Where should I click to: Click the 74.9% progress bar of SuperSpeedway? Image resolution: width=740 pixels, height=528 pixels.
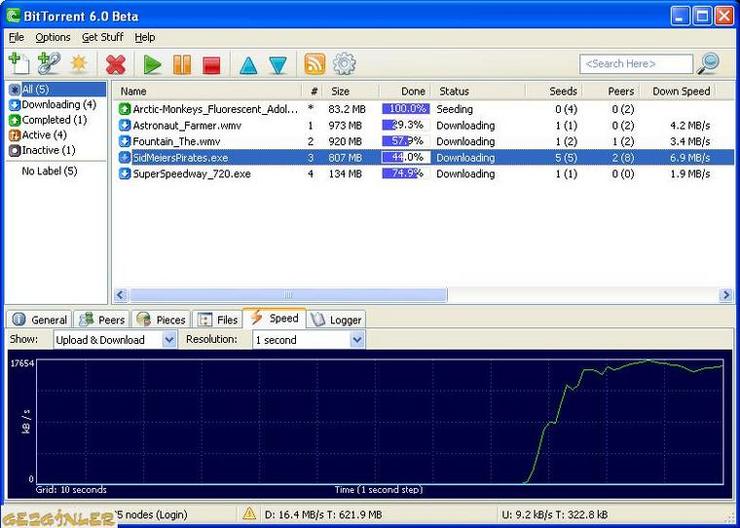point(405,173)
